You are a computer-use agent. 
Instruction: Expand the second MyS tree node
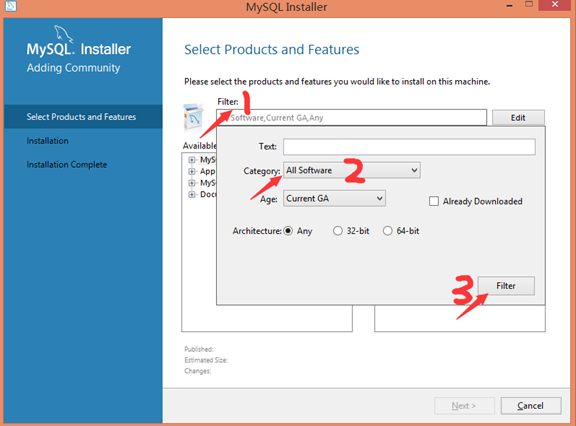coord(192,183)
